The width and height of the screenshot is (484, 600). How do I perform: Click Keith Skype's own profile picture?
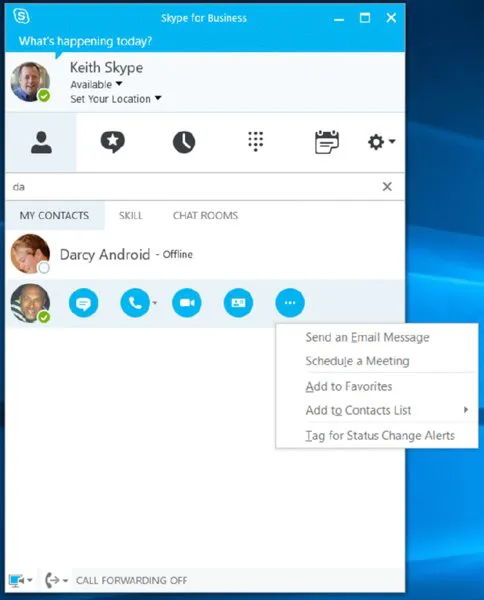tap(30, 82)
